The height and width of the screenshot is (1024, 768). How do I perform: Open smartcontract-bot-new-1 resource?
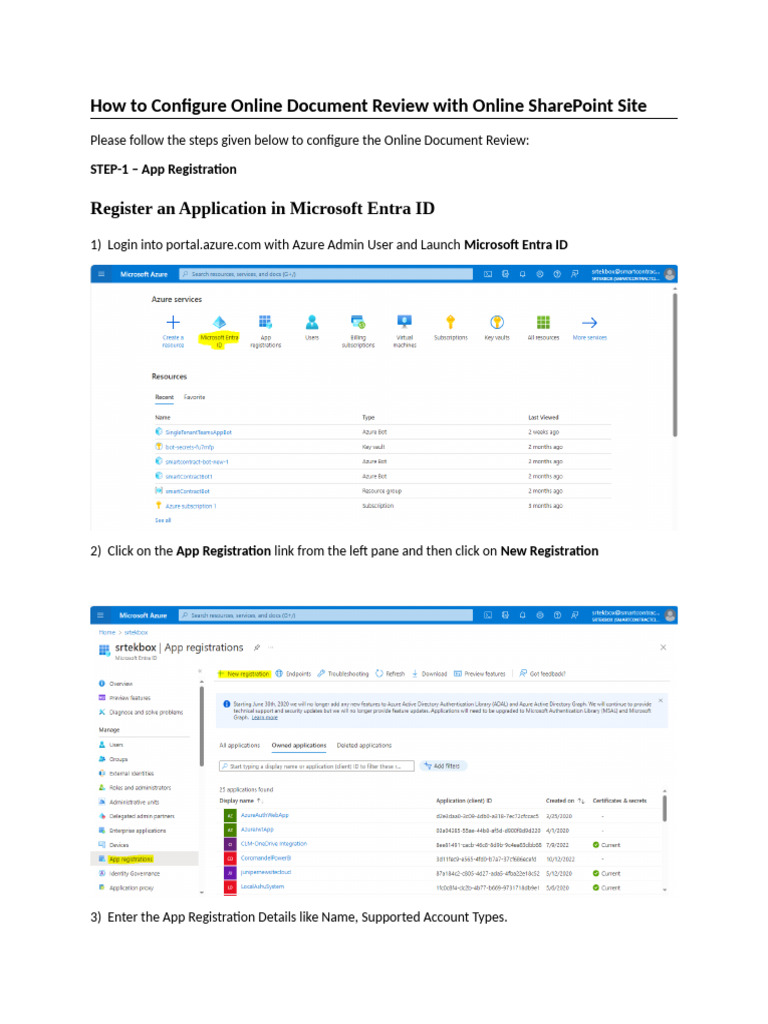(x=197, y=462)
